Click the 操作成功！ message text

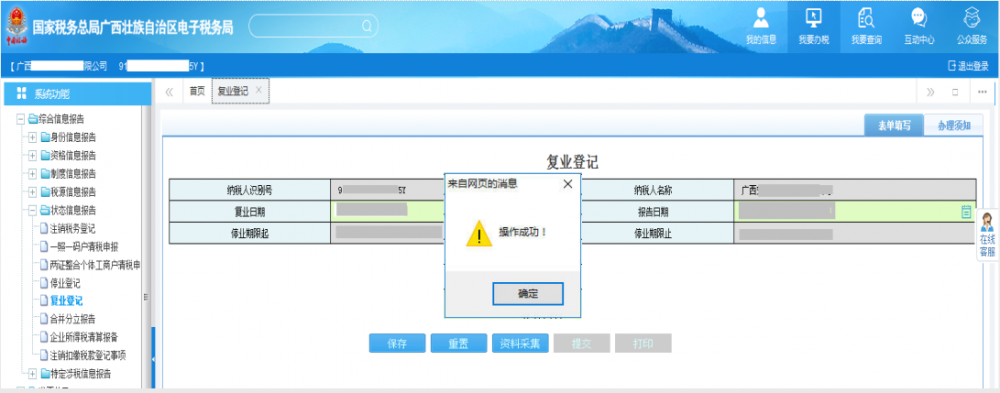523,231
